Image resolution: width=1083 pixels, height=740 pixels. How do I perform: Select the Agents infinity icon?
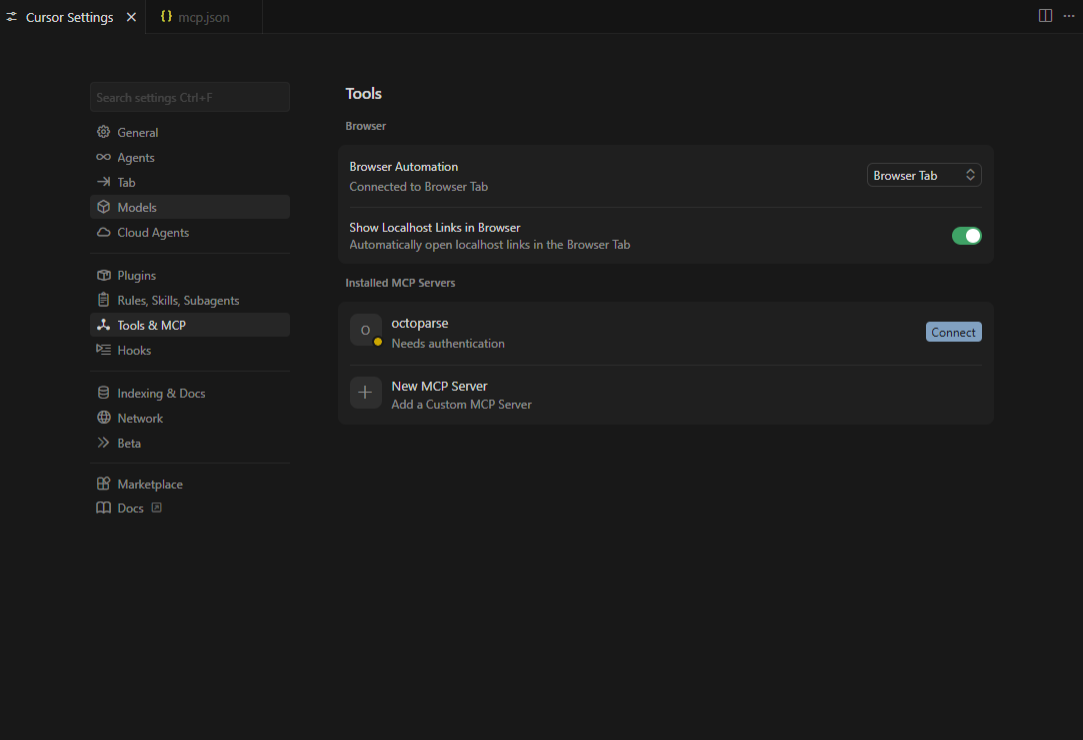(103, 157)
